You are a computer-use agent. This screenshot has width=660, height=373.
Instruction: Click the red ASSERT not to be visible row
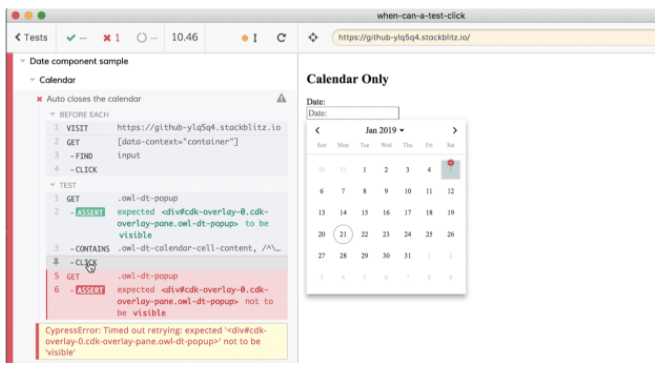[x=167, y=301]
